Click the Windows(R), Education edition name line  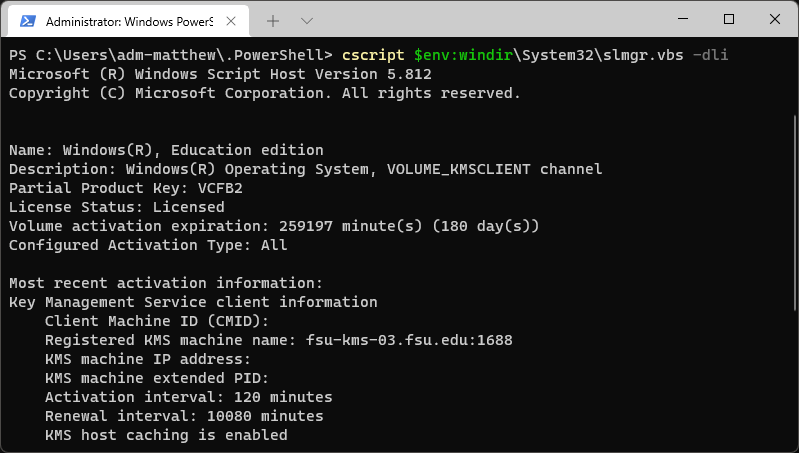coord(166,150)
